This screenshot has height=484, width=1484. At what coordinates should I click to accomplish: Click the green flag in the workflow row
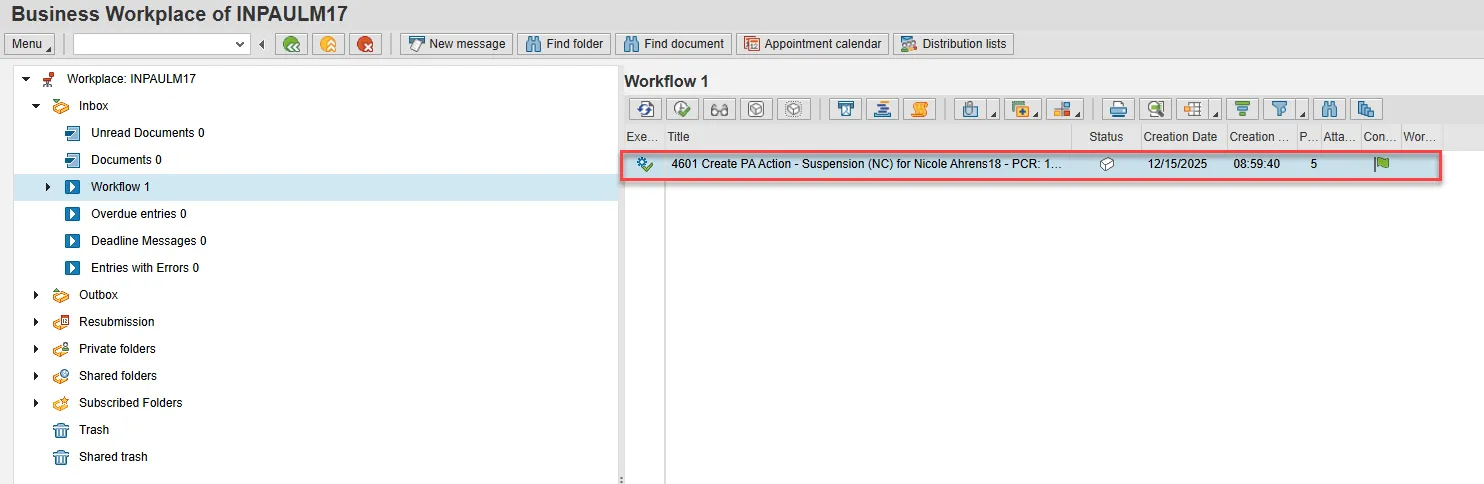coord(1382,164)
